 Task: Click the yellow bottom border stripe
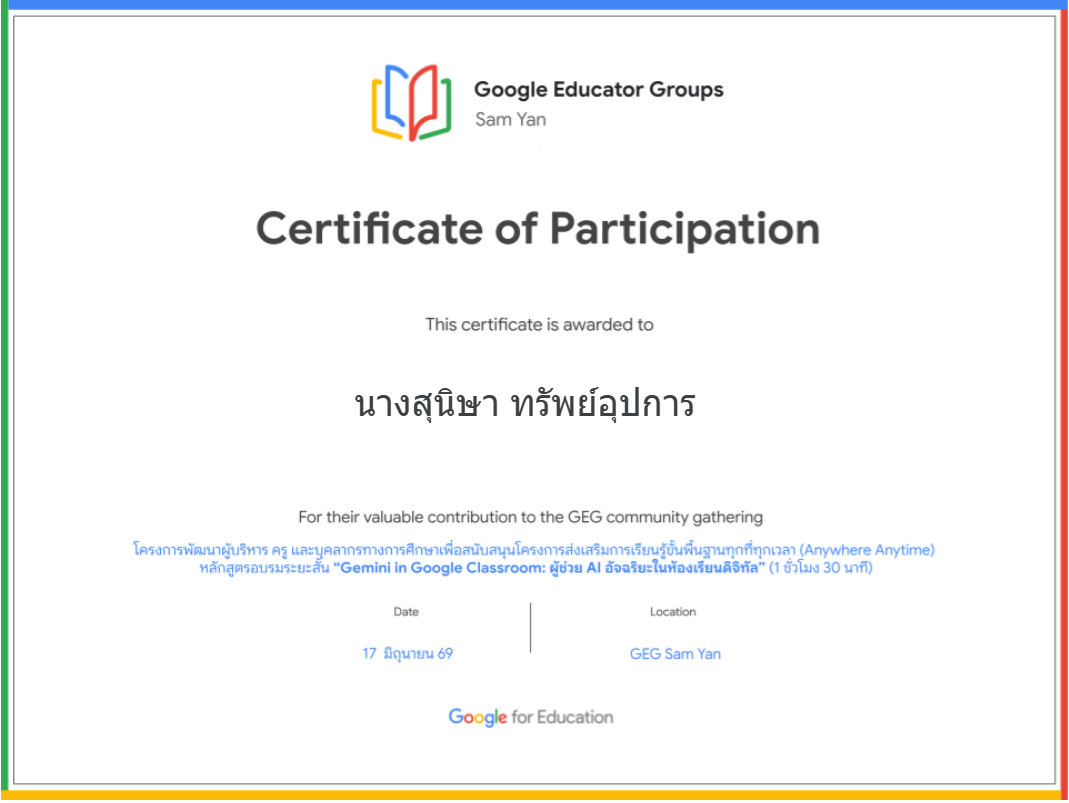[532, 795]
